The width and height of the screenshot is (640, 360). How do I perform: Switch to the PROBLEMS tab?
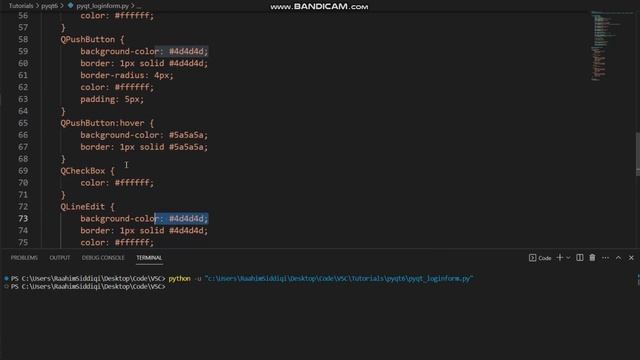[x=24, y=258]
